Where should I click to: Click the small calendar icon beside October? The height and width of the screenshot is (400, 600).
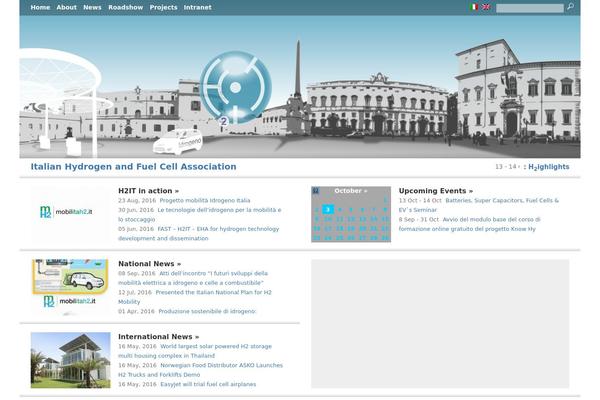coord(316,191)
